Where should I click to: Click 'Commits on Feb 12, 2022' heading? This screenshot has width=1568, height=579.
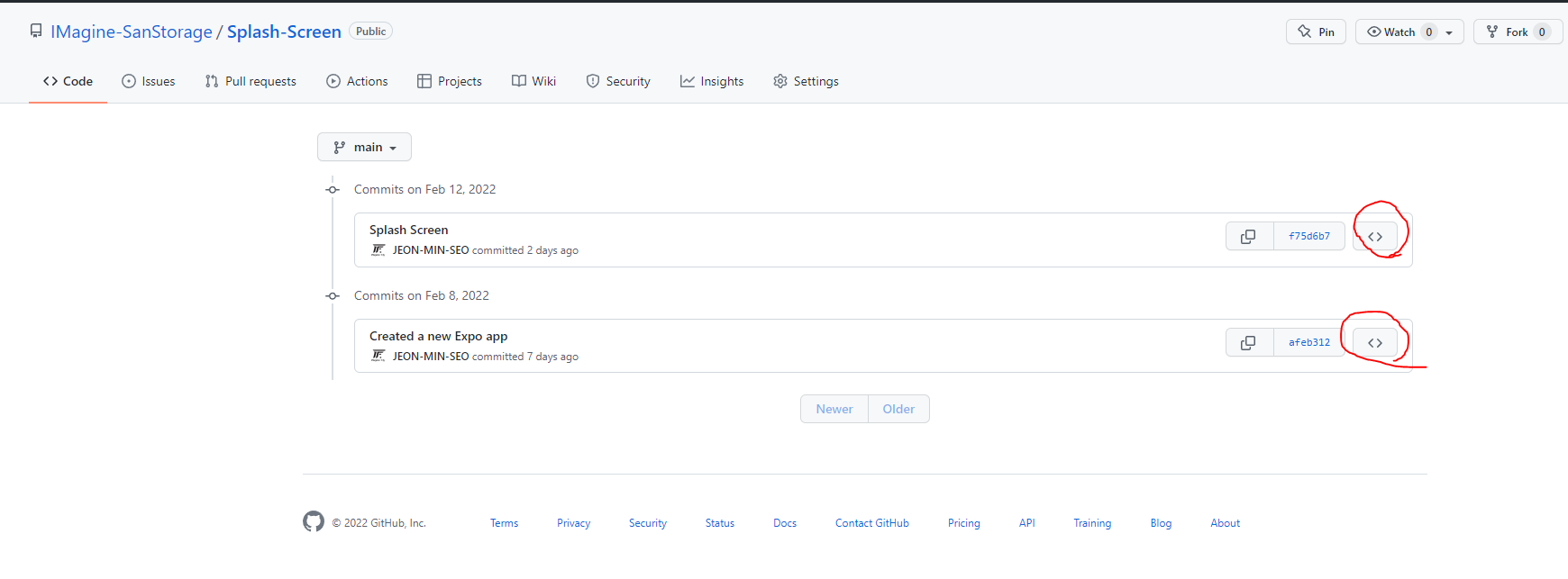[425, 189]
